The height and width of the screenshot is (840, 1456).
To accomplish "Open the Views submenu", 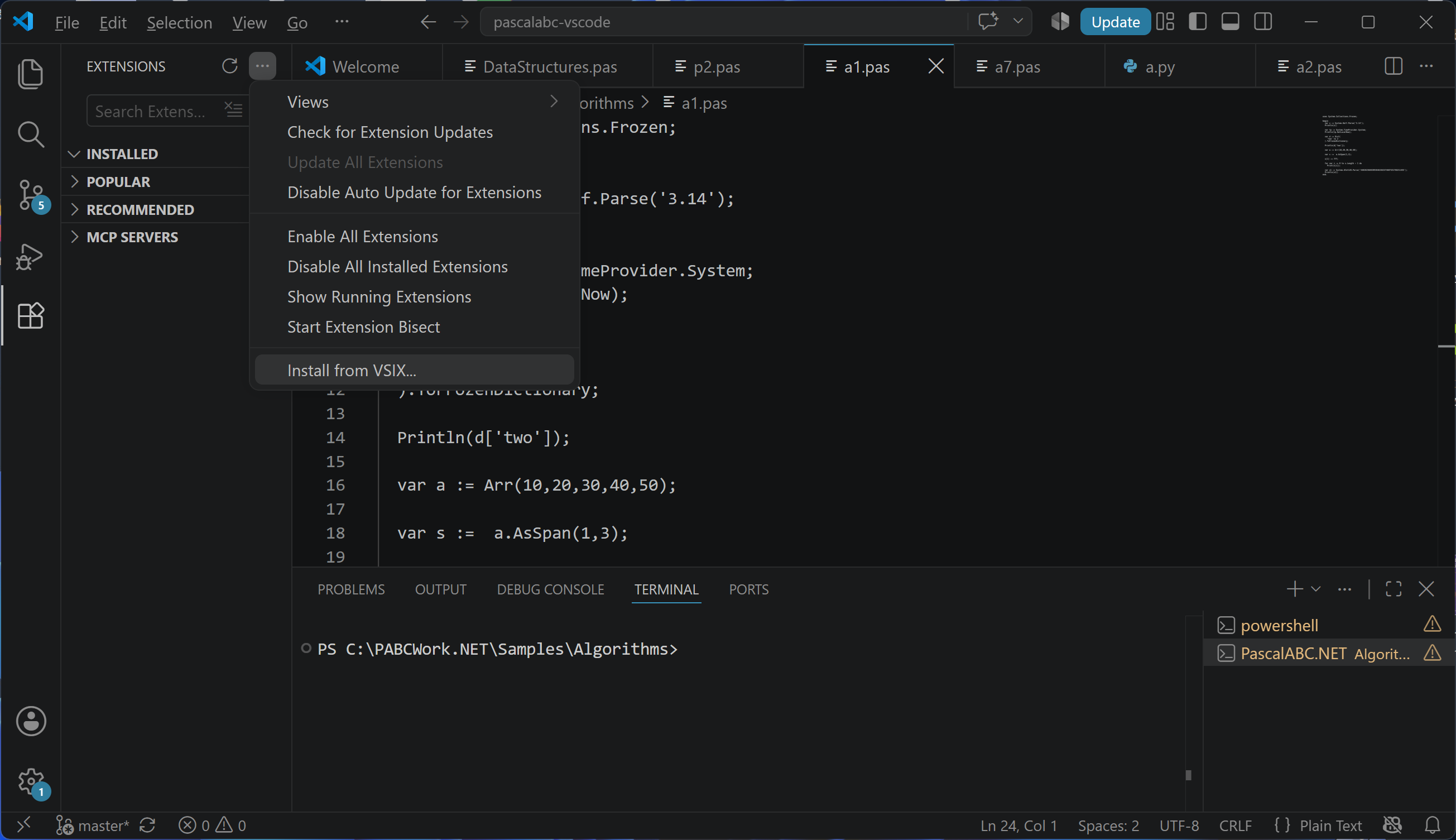I will tap(414, 102).
